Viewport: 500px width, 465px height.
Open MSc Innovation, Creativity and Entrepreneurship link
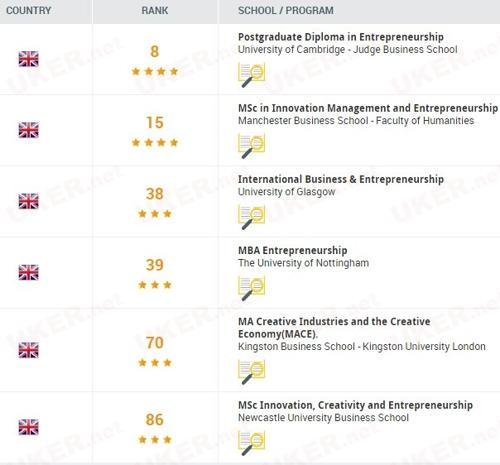355,405
